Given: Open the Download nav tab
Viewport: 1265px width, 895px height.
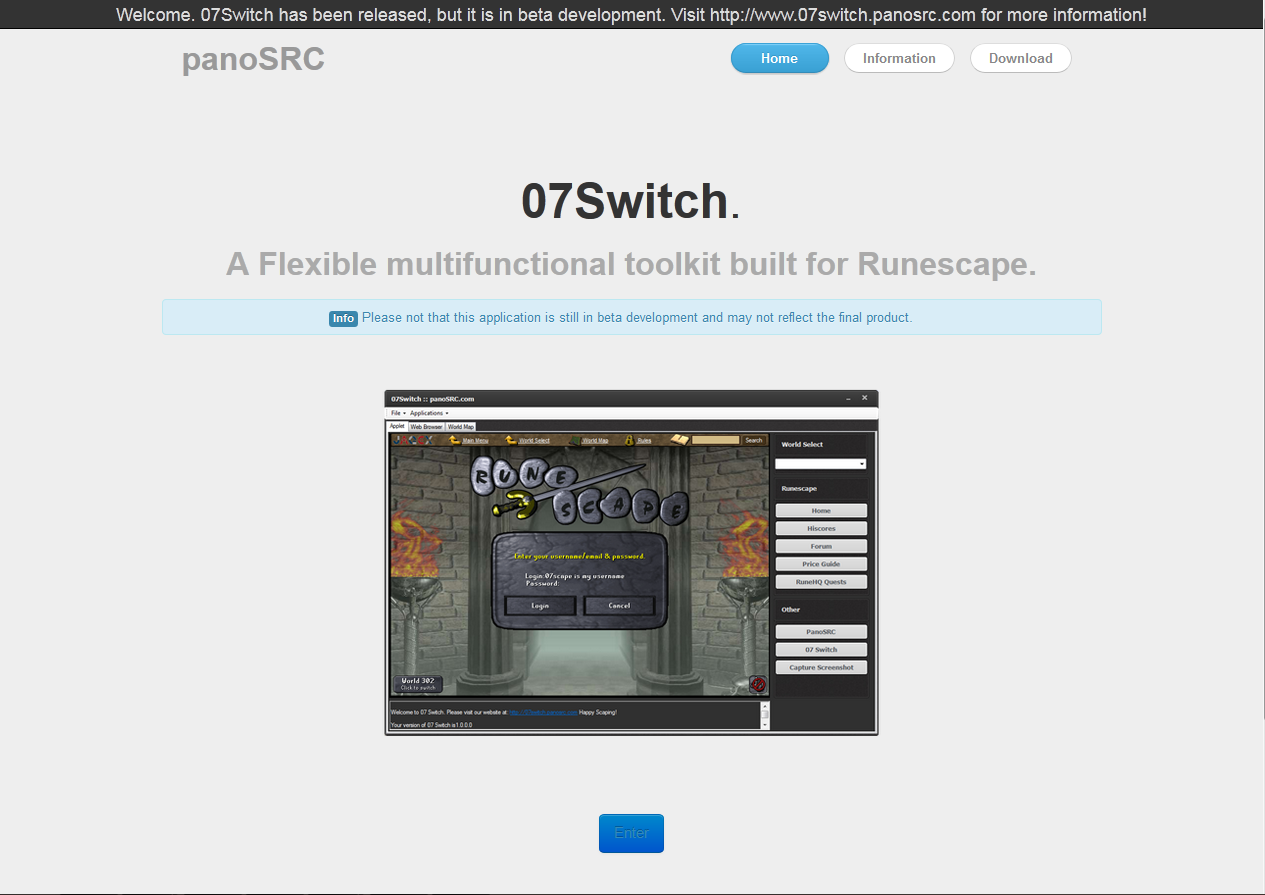Looking at the screenshot, I should (x=1020, y=58).
